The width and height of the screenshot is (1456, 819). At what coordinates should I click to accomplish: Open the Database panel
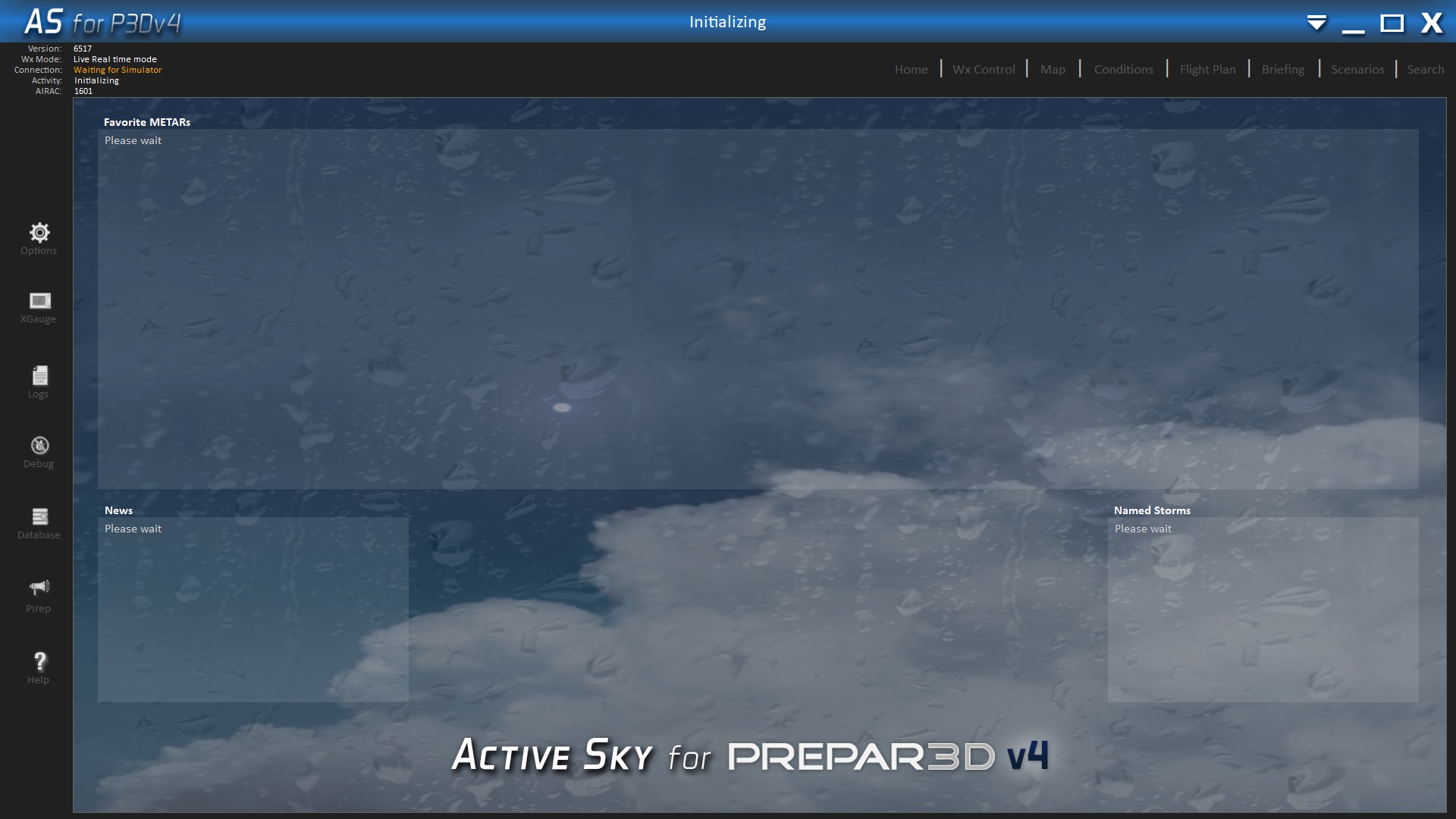tap(38, 520)
